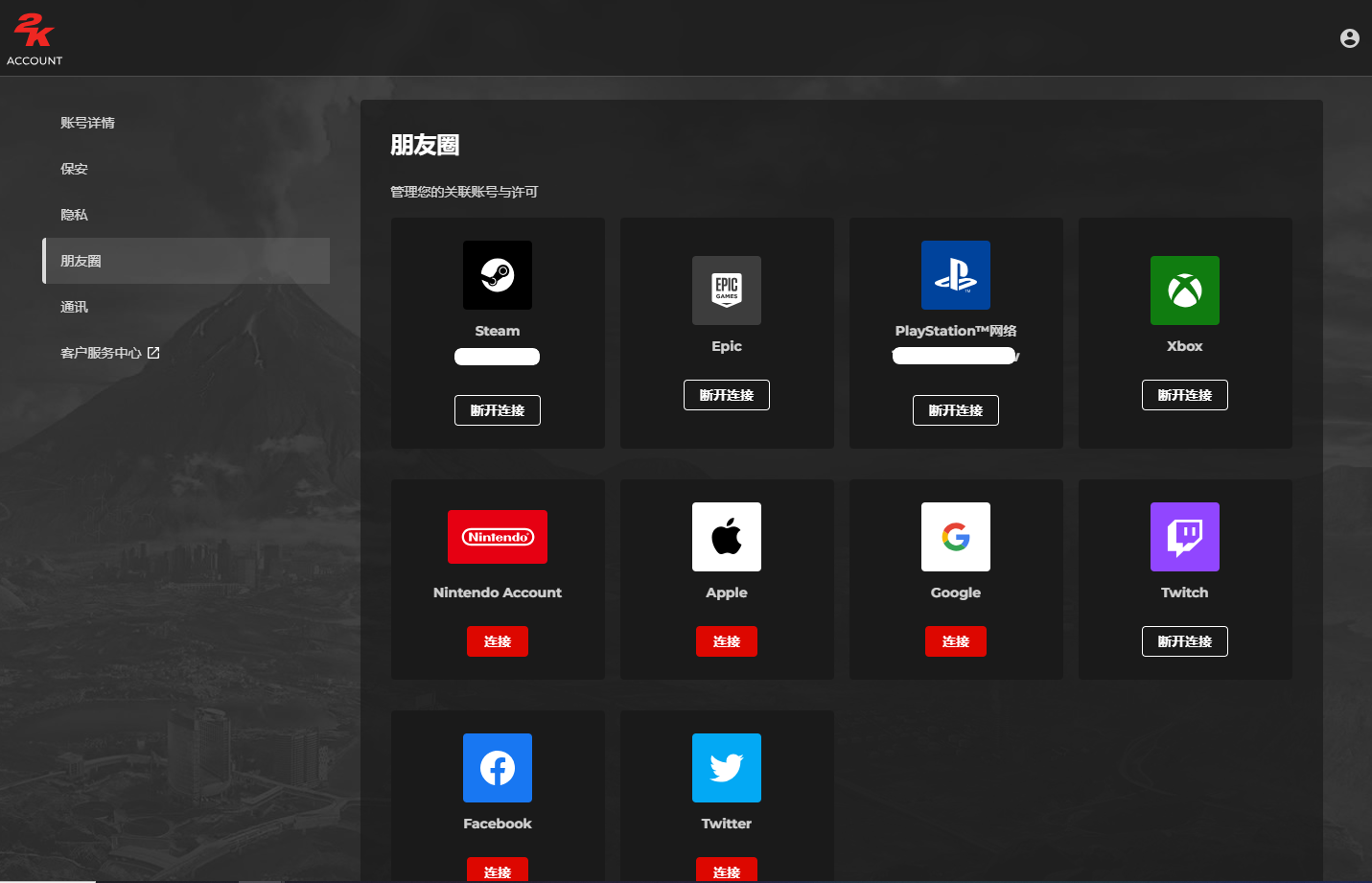Click the Twitter bird icon
1372x883 pixels.
(727, 768)
